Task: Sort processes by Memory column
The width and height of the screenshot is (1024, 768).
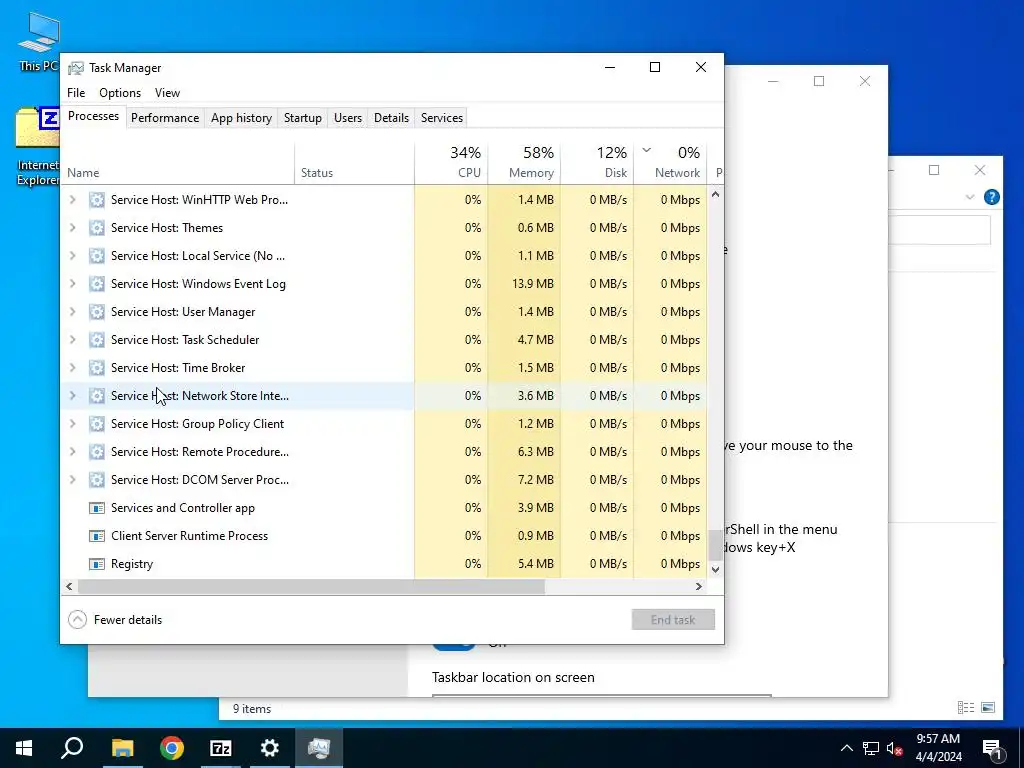Action: [x=524, y=163]
